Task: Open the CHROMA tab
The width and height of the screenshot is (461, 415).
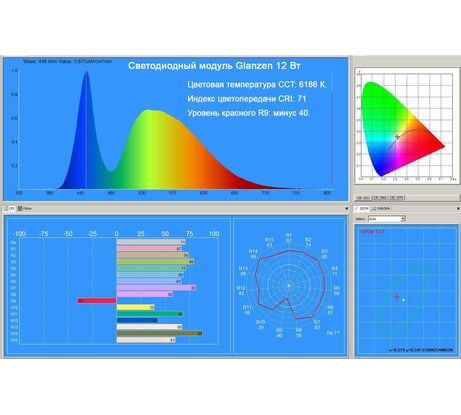Action: click(381, 209)
